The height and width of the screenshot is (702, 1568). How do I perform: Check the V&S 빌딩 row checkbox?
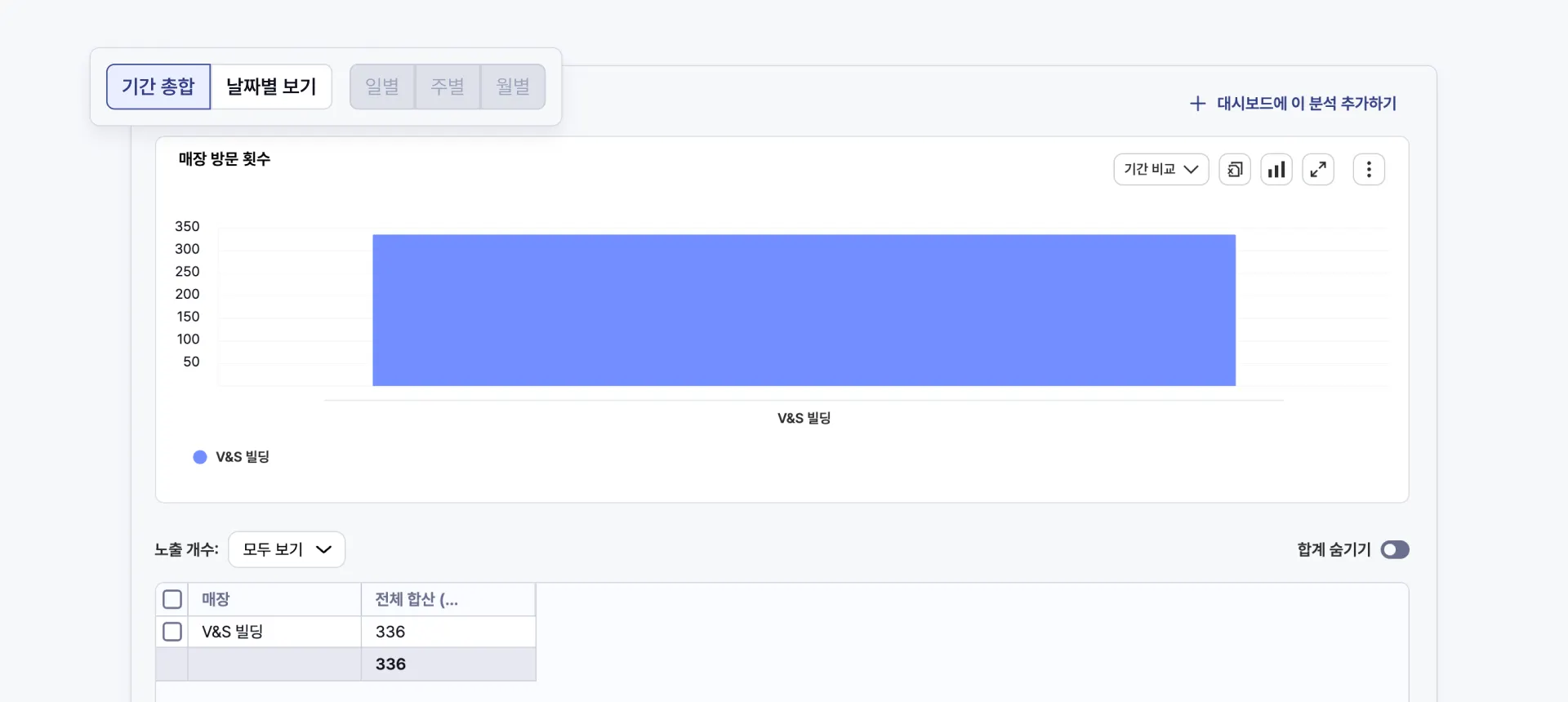pyautogui.click(x=172, y=632)
